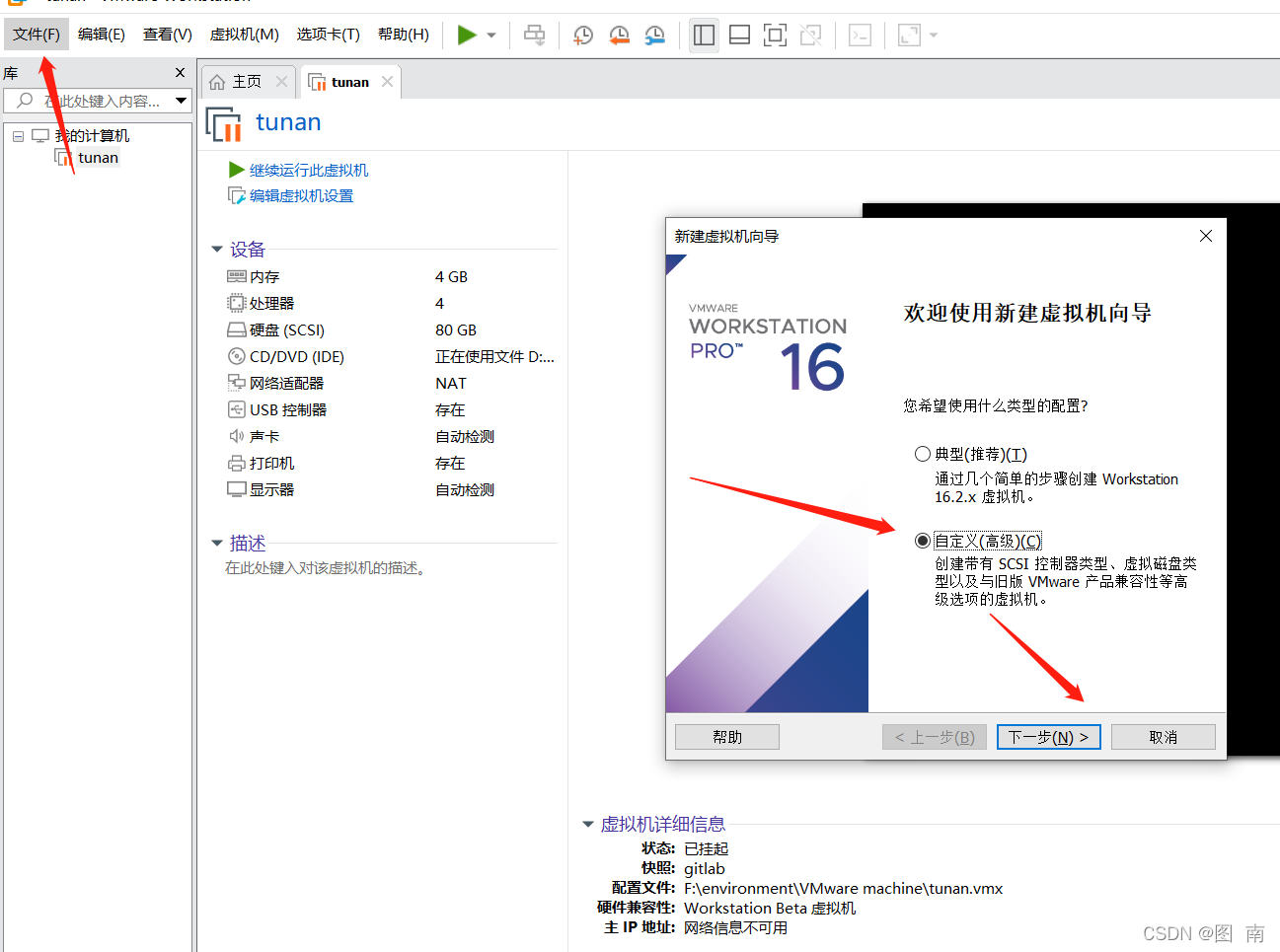The image size is (1280, 952).
Task: Open the power options dropdown arrow
Action: (x=491, y=36)
